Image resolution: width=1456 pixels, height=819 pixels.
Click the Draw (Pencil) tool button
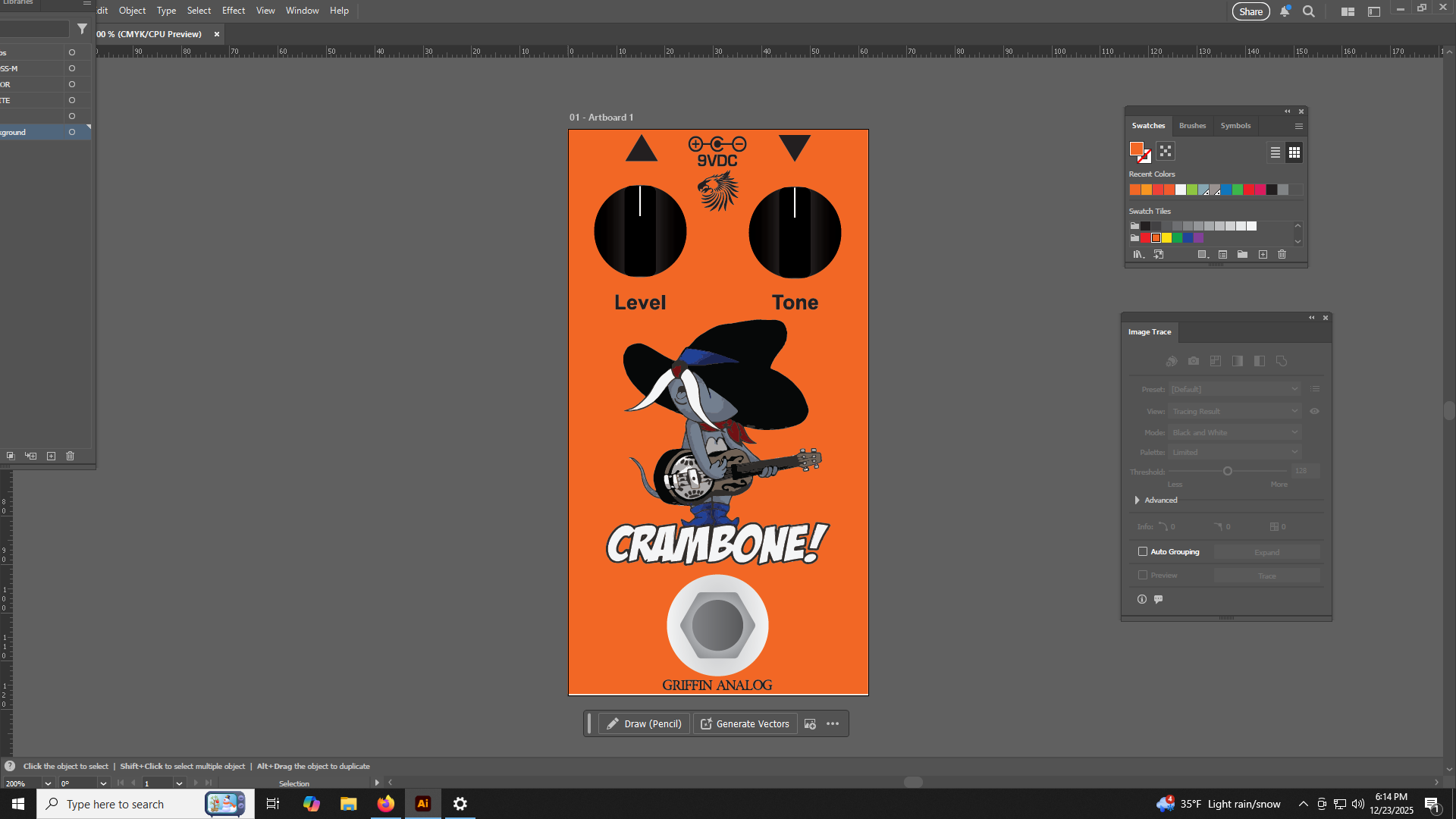pos(644,723)
